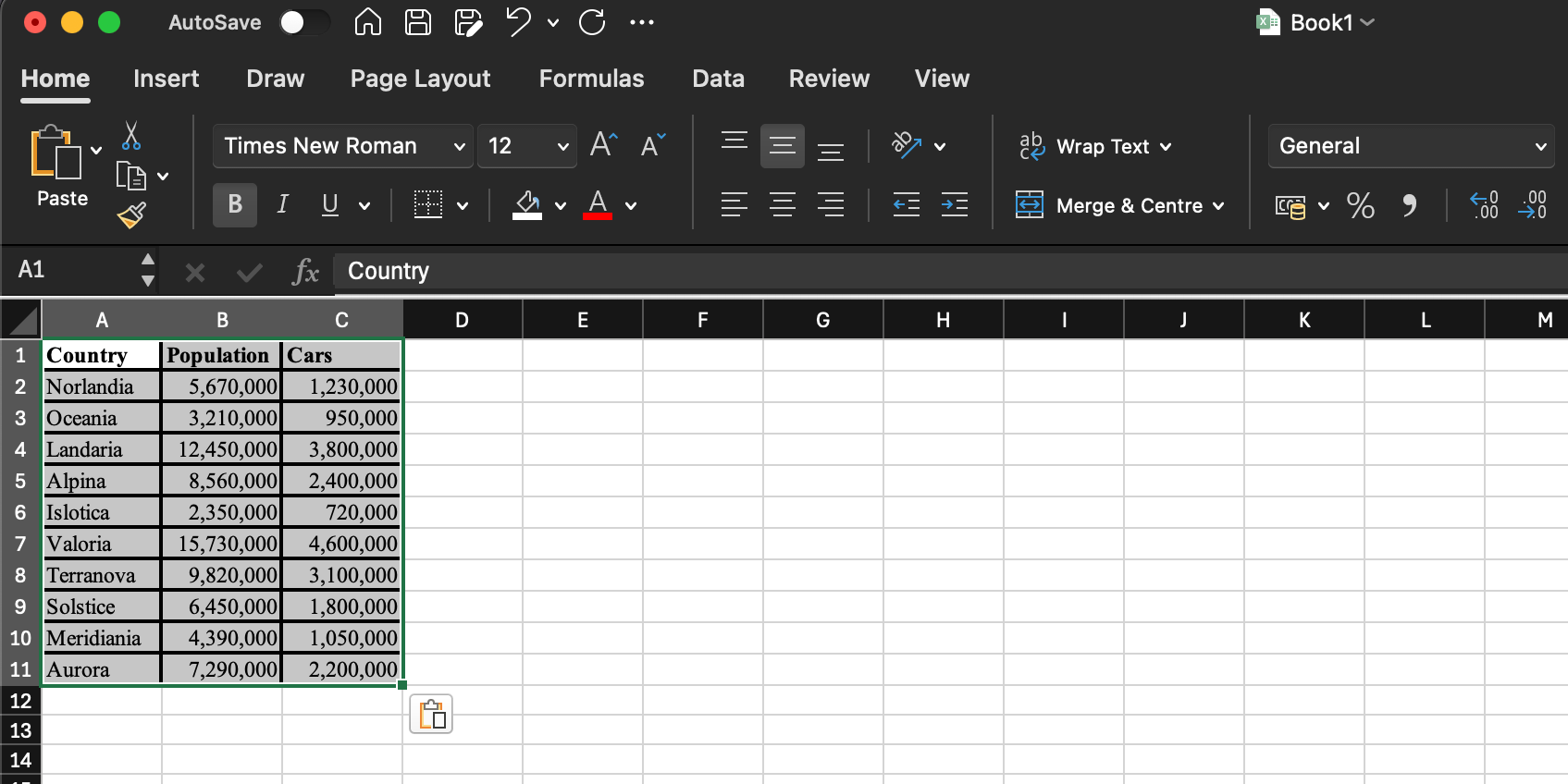Expand Merge & Centre dropdown arrow
The height and width of the screenshot is (784, 1568).
click(1218, 205)
